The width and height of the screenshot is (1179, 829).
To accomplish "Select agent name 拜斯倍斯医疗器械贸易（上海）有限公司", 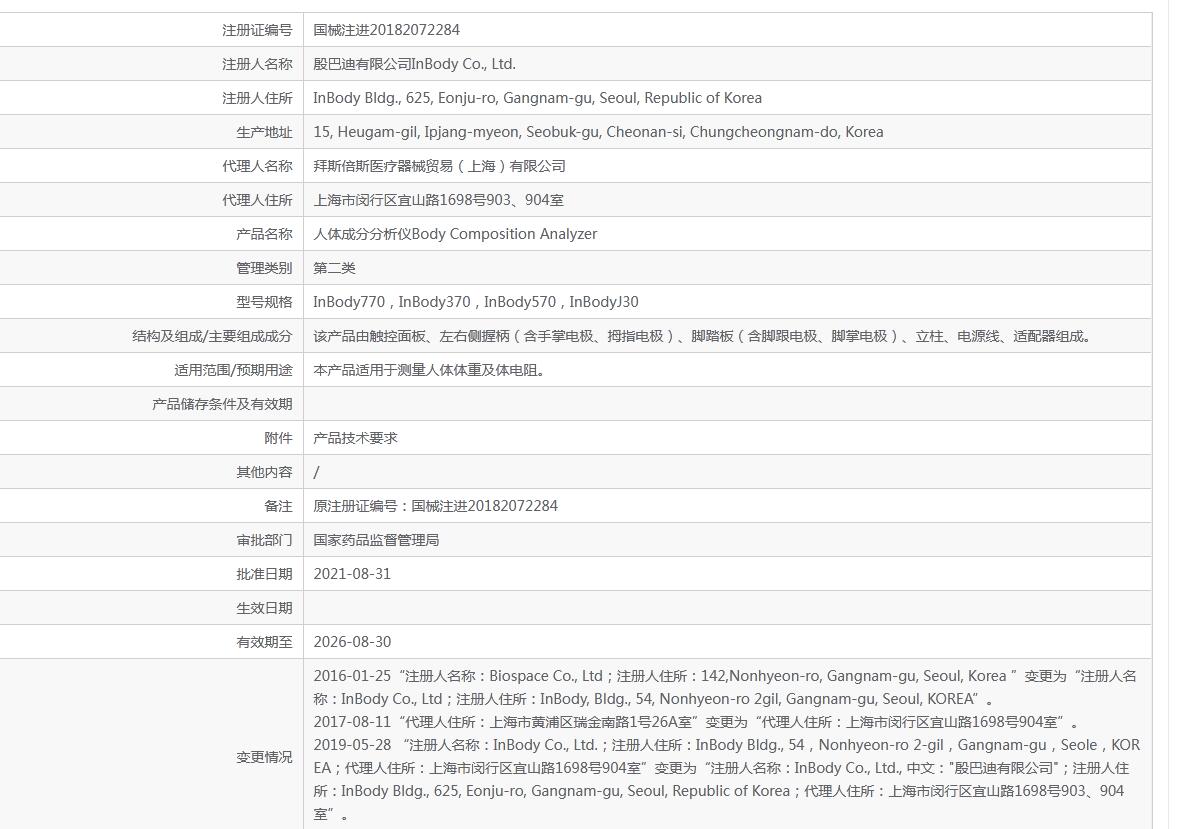I will pos(439,166).
